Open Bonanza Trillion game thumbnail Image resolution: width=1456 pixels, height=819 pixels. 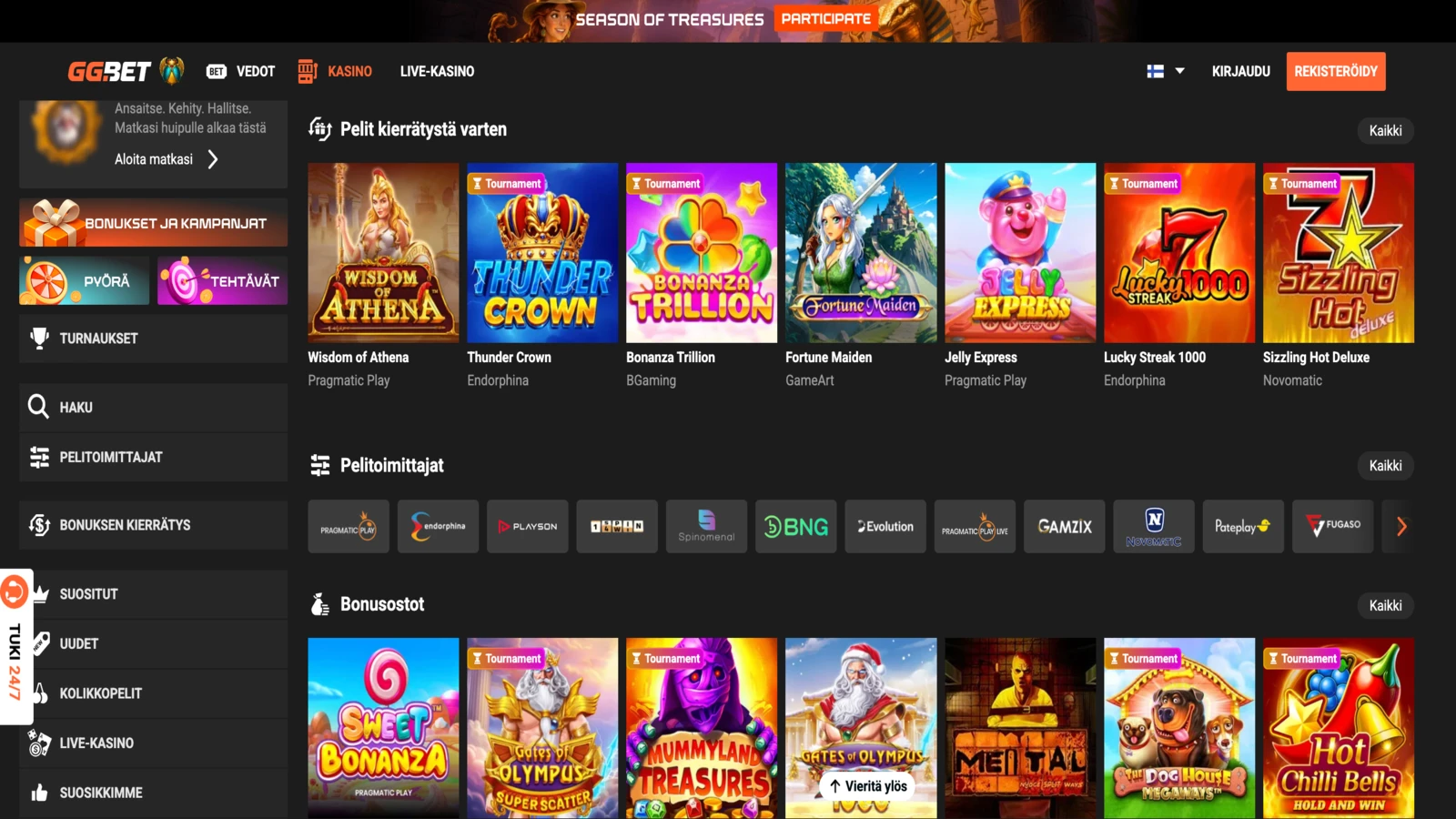tap(702, 253)
